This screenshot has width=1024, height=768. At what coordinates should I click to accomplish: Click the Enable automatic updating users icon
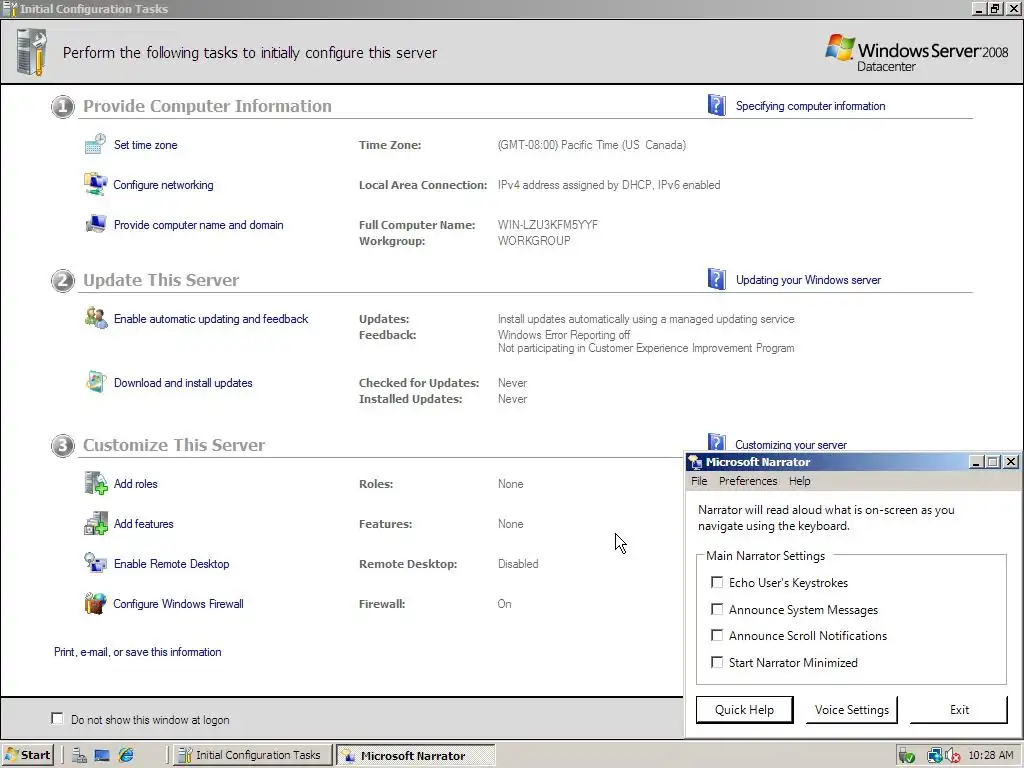(95, 318)
